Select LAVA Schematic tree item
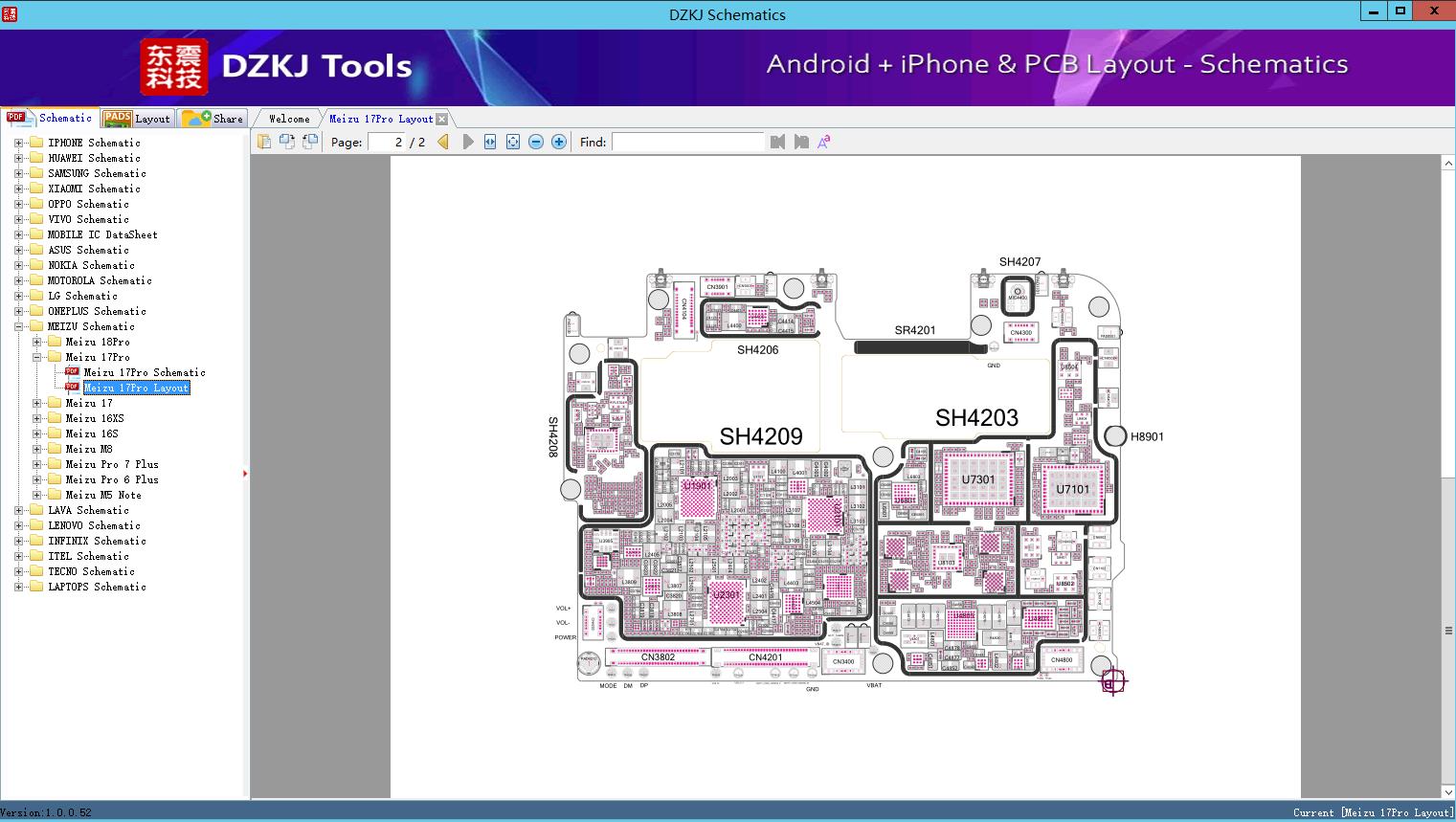The height and width of the screenshot is (822, 1456). coord(88,510)
